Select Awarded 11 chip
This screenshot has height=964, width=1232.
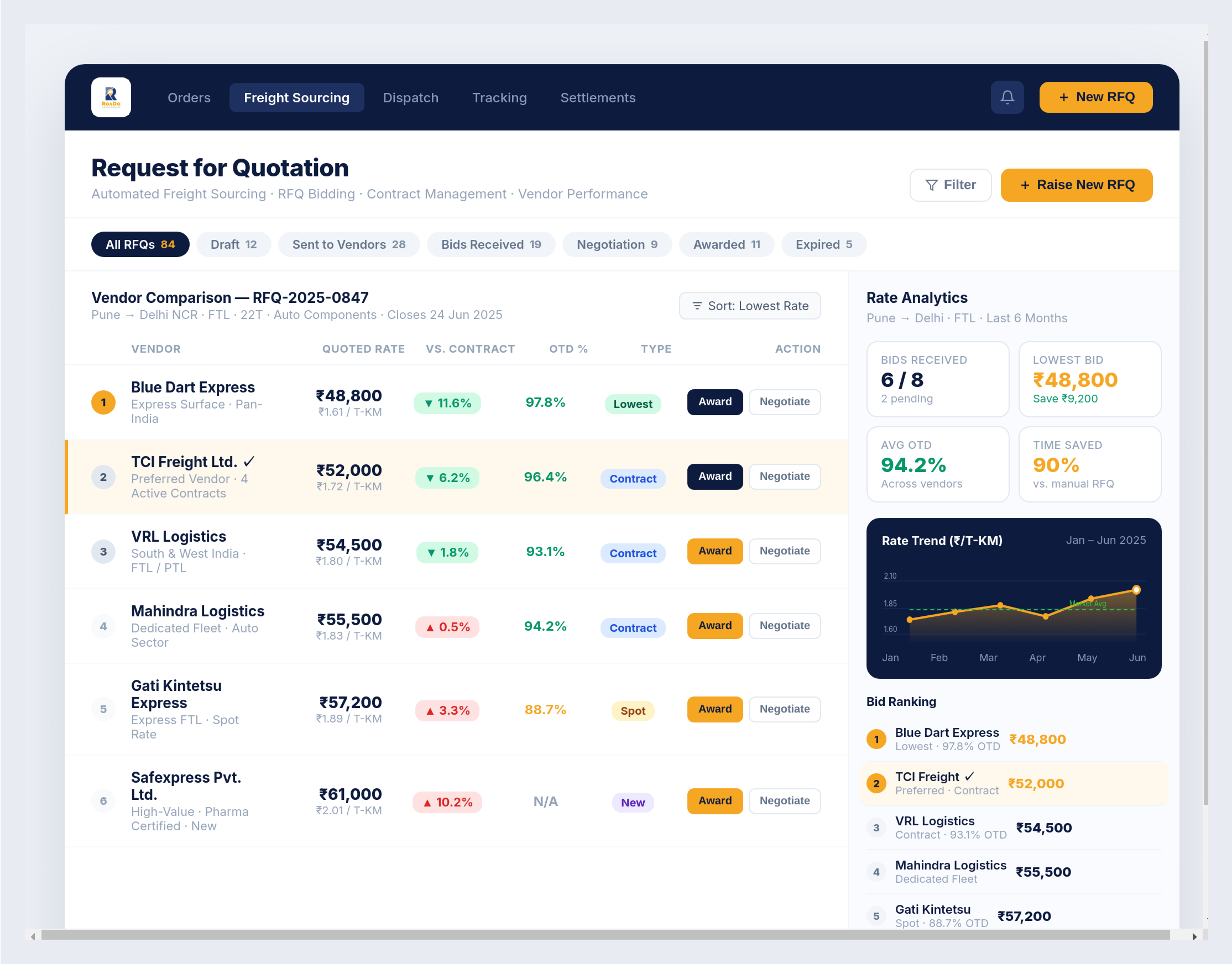[726, 244]
